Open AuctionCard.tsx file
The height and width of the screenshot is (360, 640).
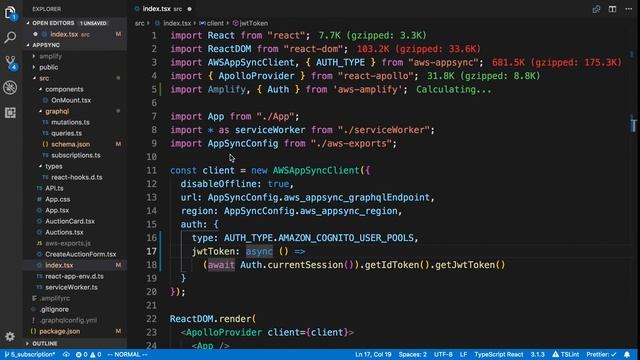pos(75,221)
